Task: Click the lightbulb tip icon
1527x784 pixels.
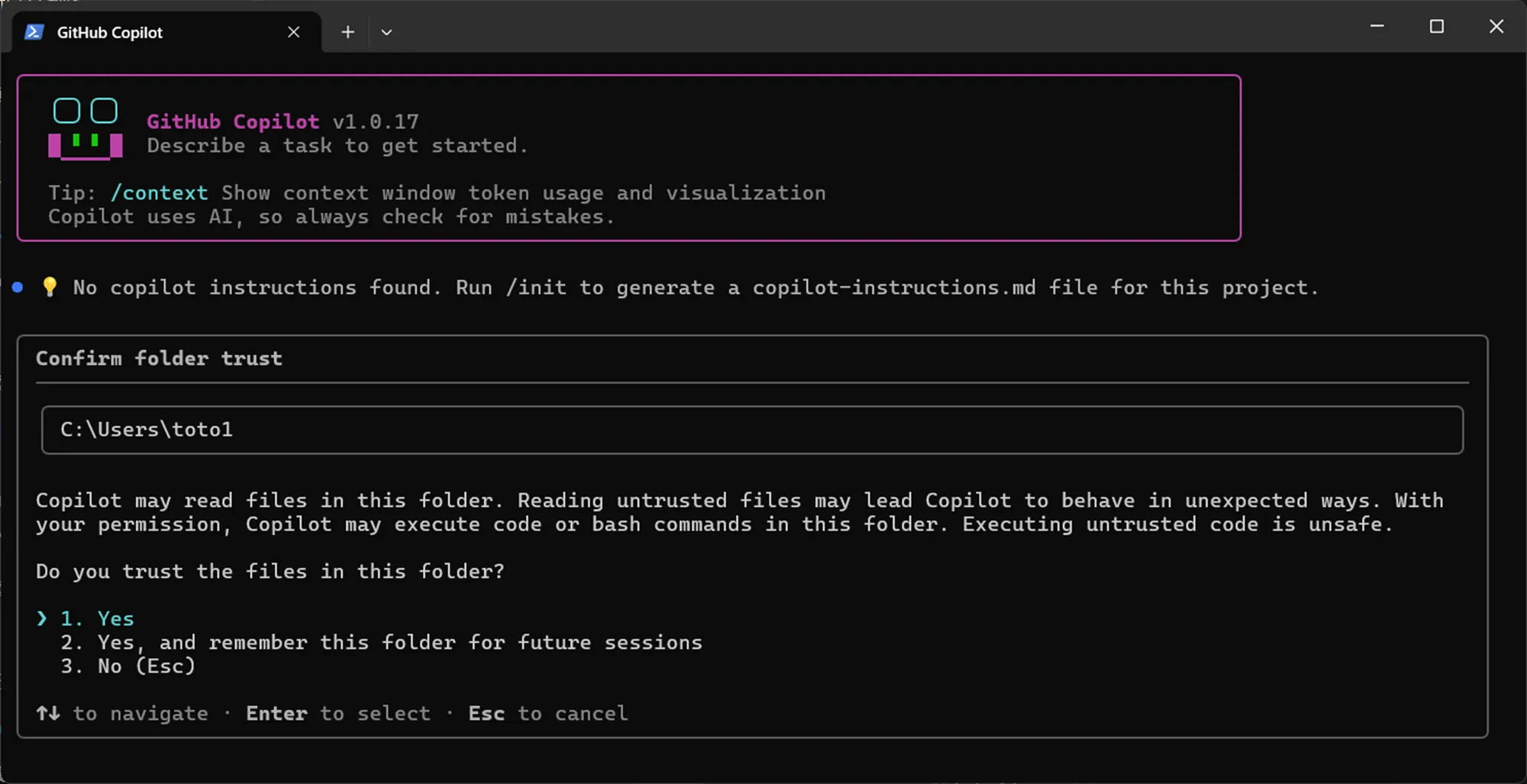Action: tap(50, 287)
